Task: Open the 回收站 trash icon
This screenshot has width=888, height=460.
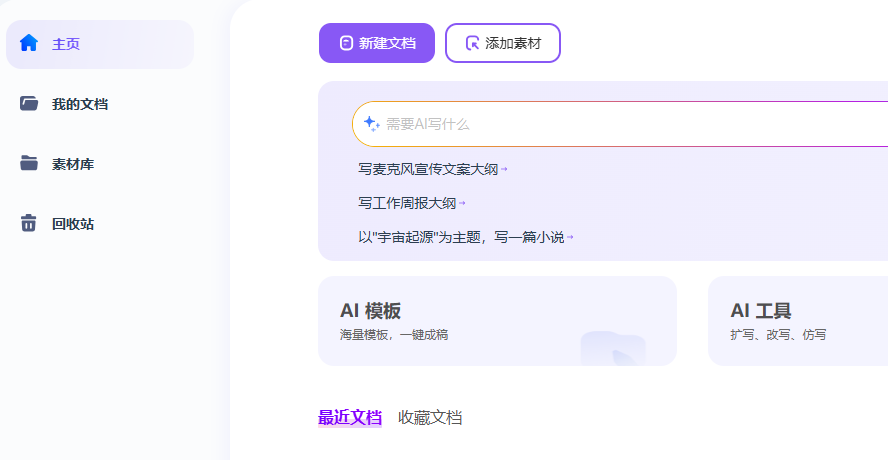Action: pyautogui.click(x=28, y=223)
